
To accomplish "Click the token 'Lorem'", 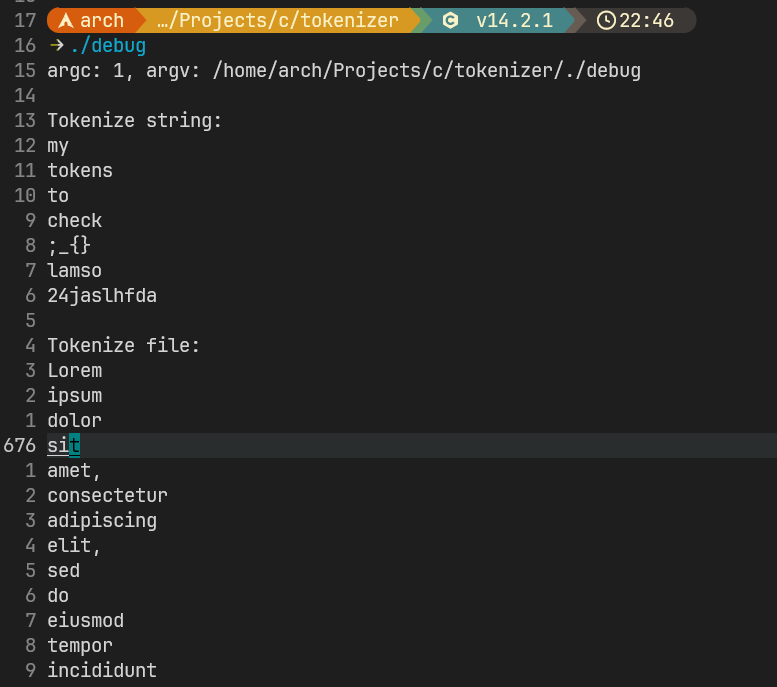I will [x=74, y=371].
